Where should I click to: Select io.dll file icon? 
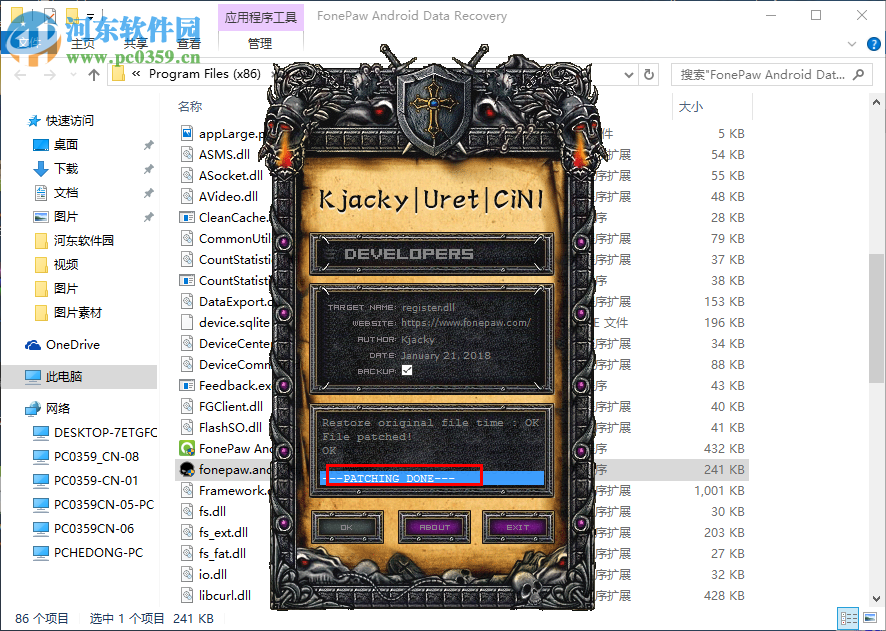(x=186, y=575)
